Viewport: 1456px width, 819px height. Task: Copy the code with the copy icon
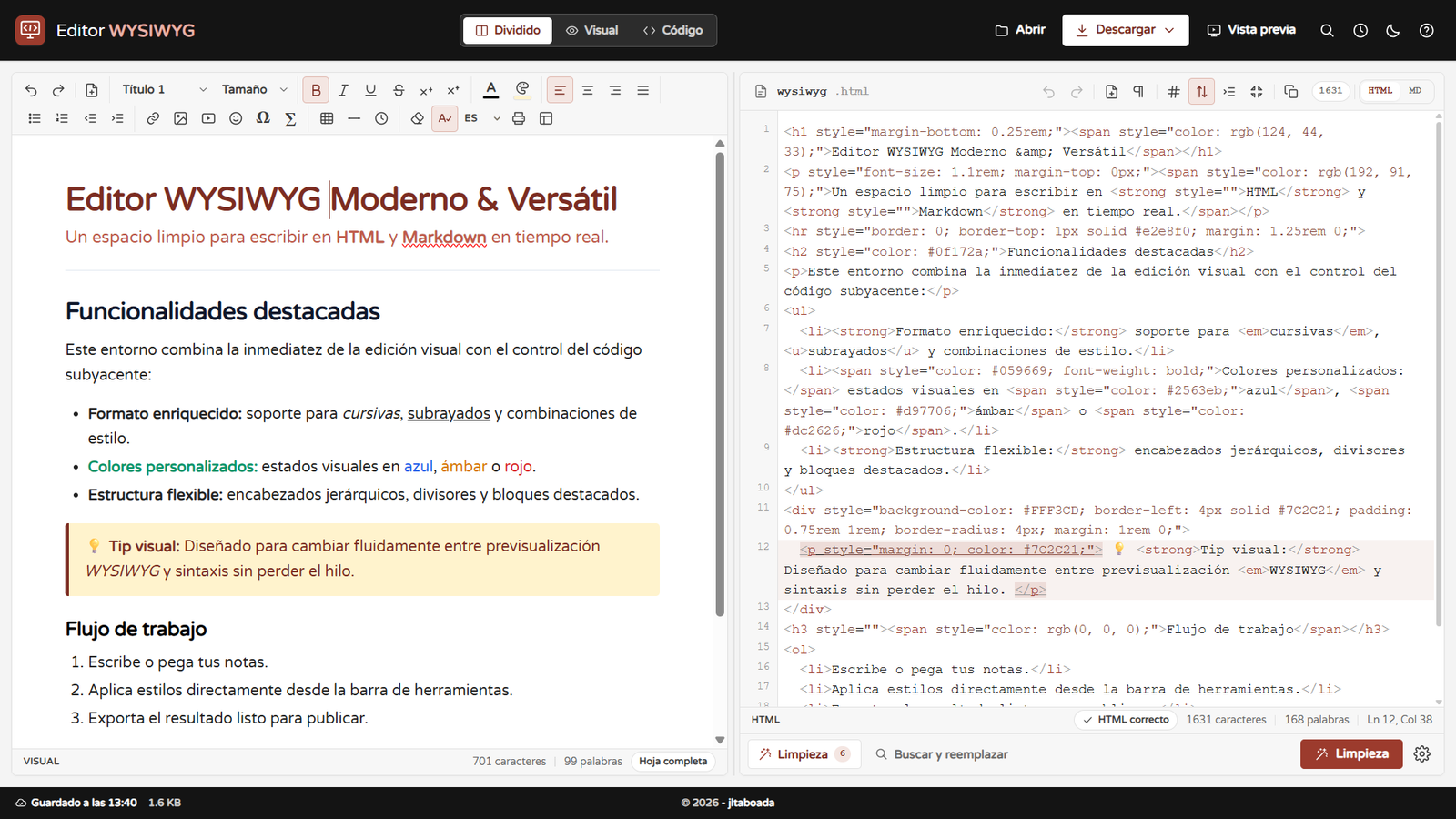(1290, 91)
